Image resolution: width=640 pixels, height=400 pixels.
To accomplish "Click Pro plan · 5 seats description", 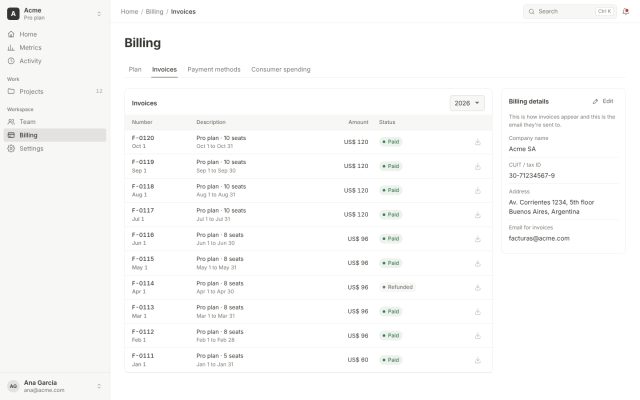I will (220, 356).
